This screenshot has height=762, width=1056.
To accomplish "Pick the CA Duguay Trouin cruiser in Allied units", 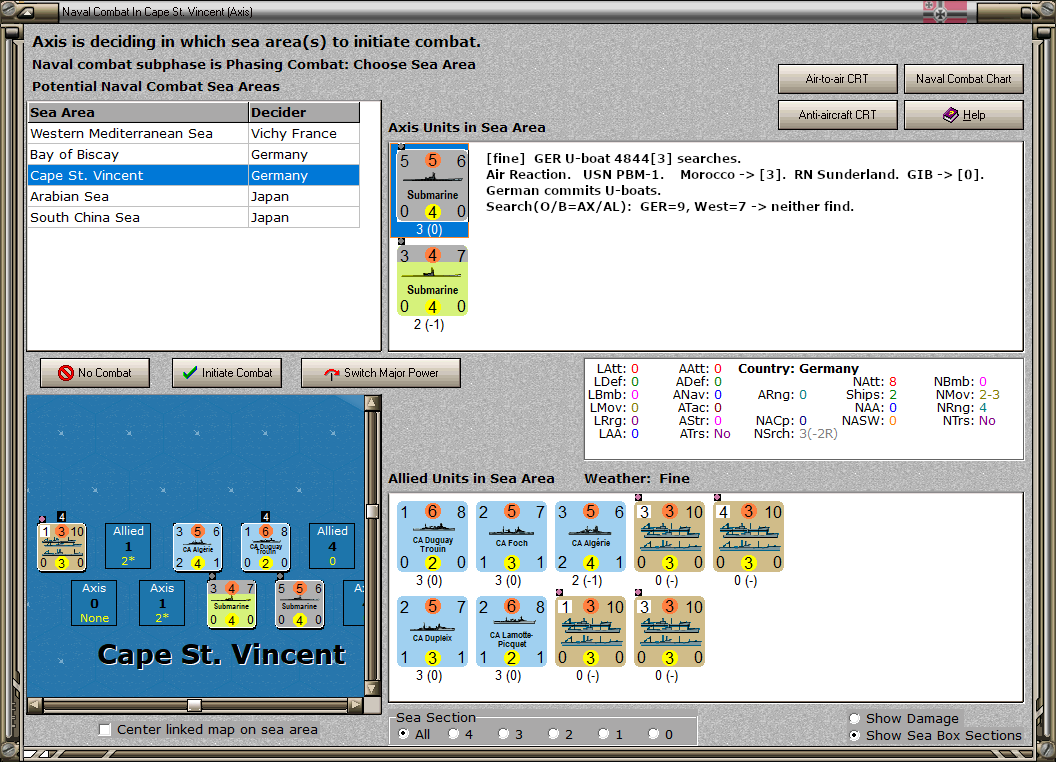I will pyautogui.click(x=432, y=536).
